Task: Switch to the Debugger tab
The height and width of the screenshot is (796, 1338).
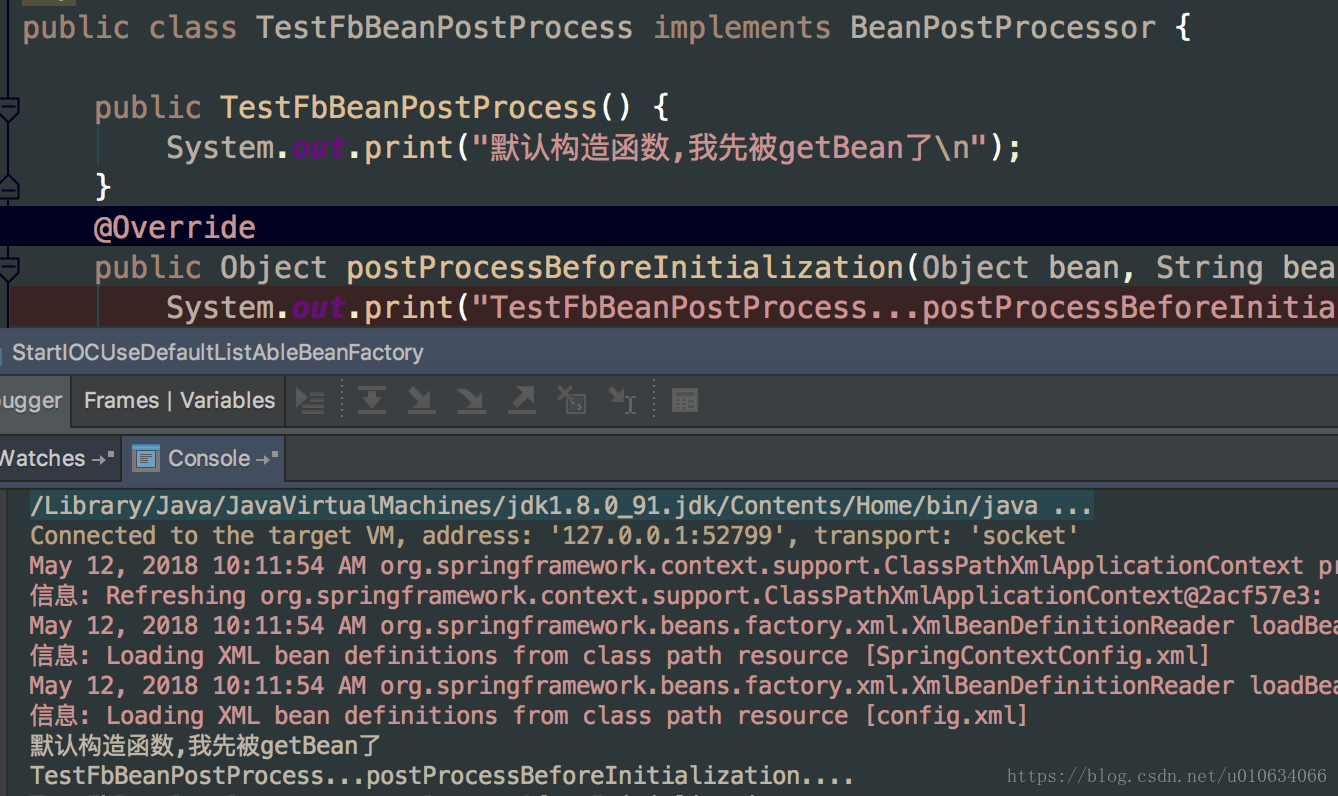Action: [33, 401]
